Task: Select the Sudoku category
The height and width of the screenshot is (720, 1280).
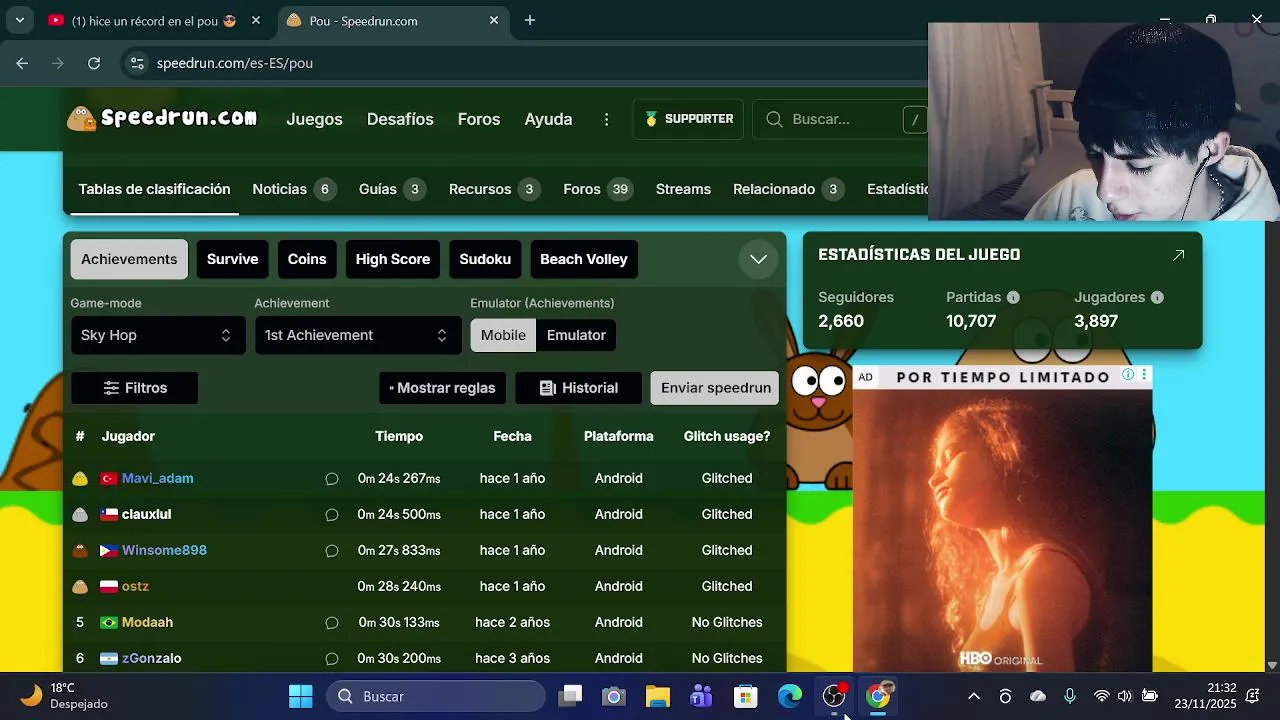Action: (485, 259)
